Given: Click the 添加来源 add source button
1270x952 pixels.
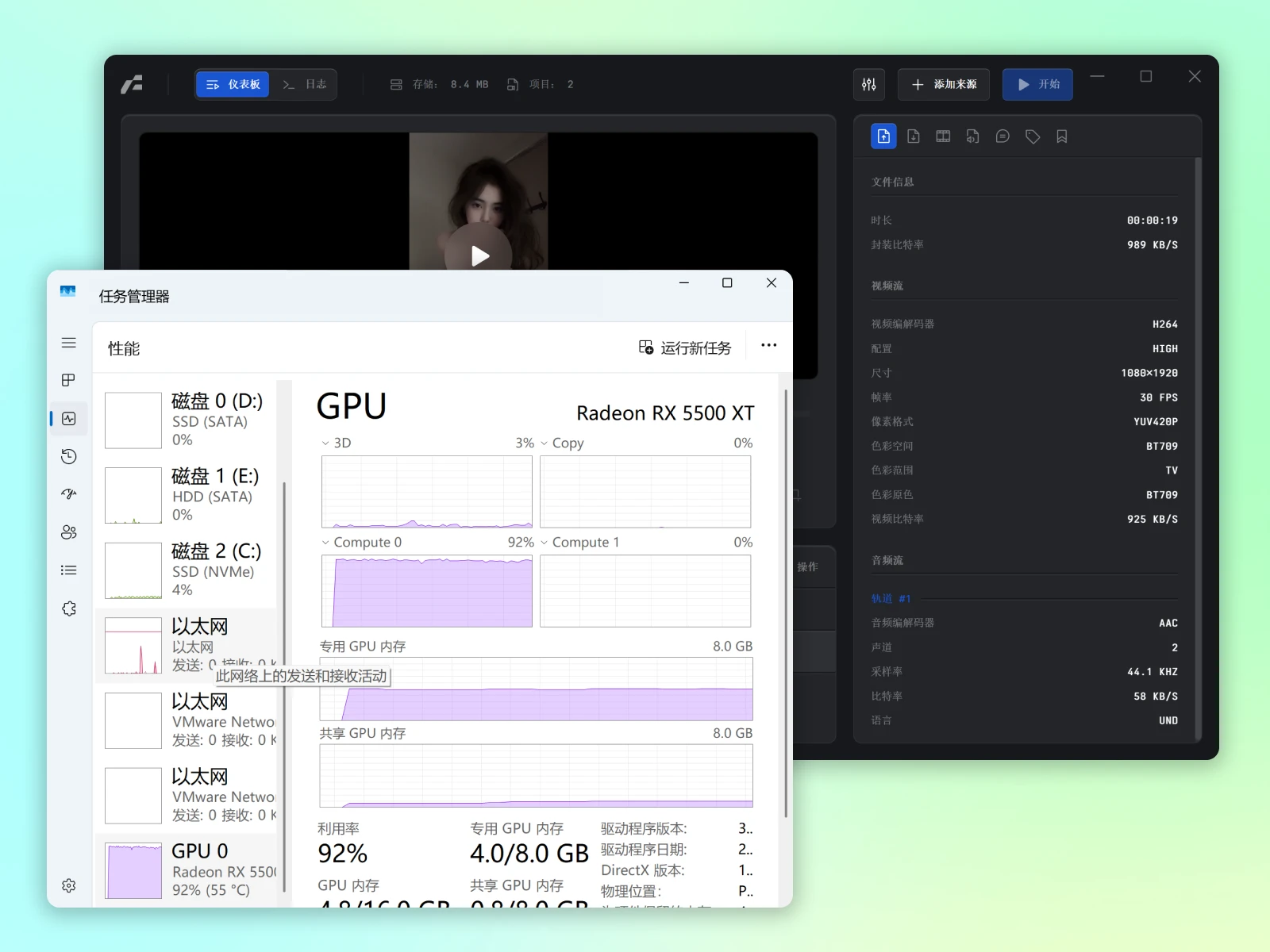Looking at the screenshot, I should click(944, 84).
